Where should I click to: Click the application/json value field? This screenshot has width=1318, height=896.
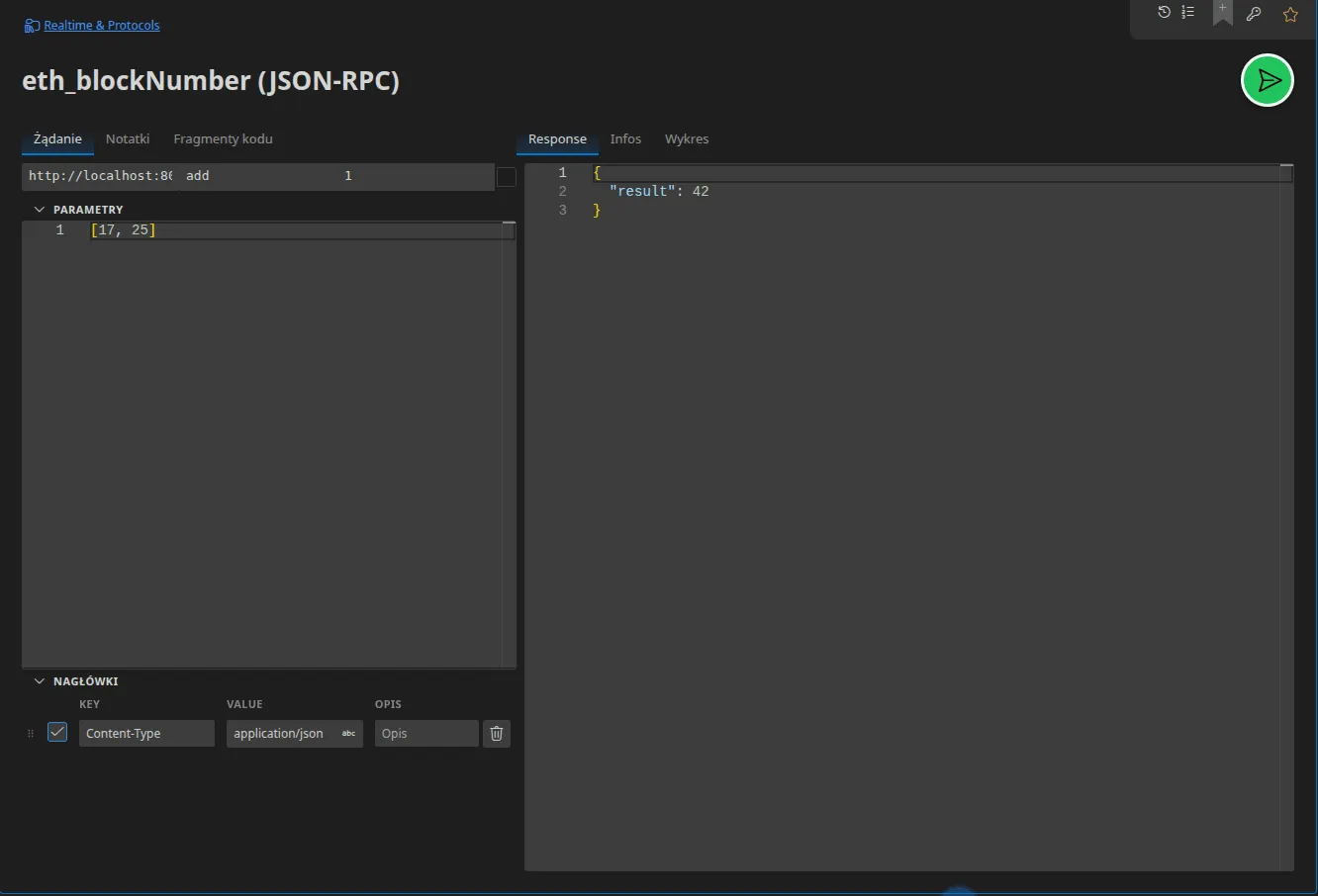pos(295,733)
